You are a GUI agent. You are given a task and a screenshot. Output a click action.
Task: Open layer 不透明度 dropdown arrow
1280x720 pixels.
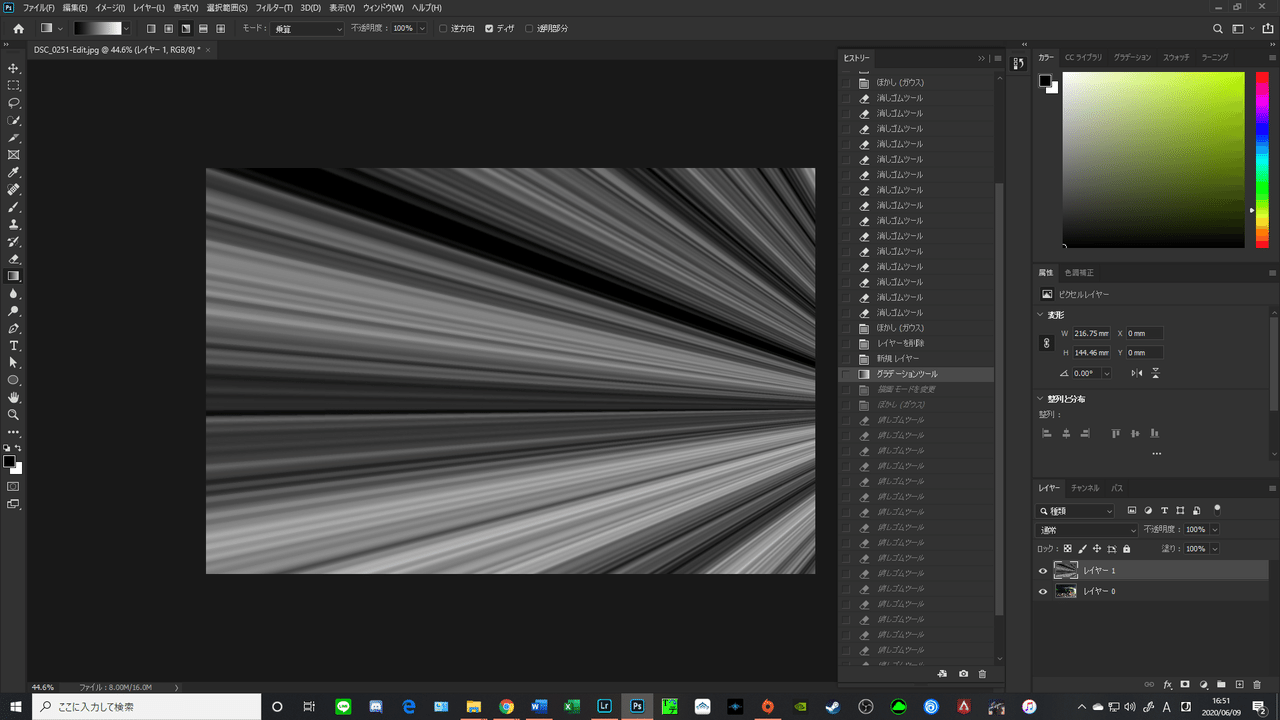coord(1214,530)
